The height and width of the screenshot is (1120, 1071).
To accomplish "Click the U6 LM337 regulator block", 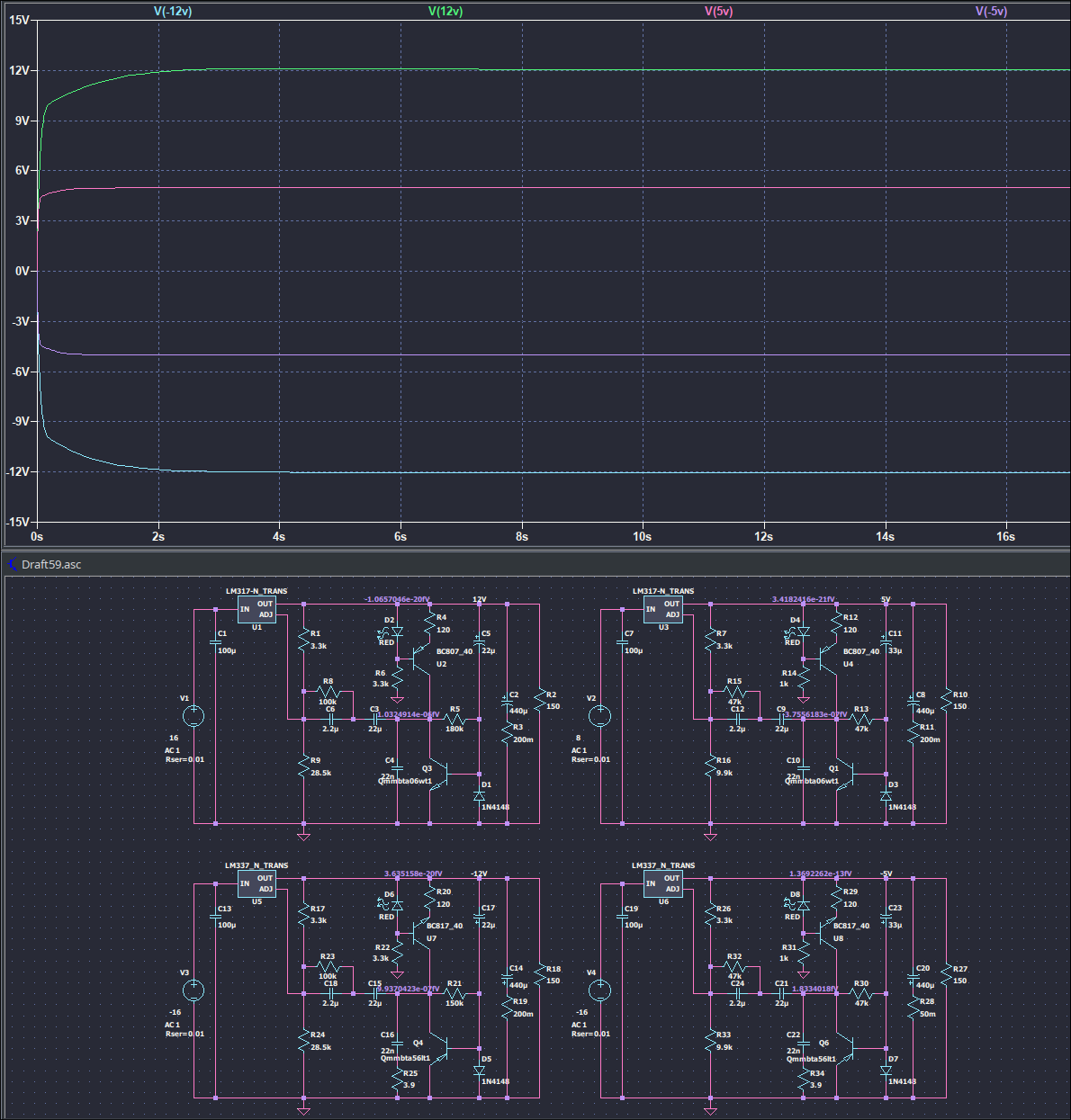I will click(x=663, y=883).
